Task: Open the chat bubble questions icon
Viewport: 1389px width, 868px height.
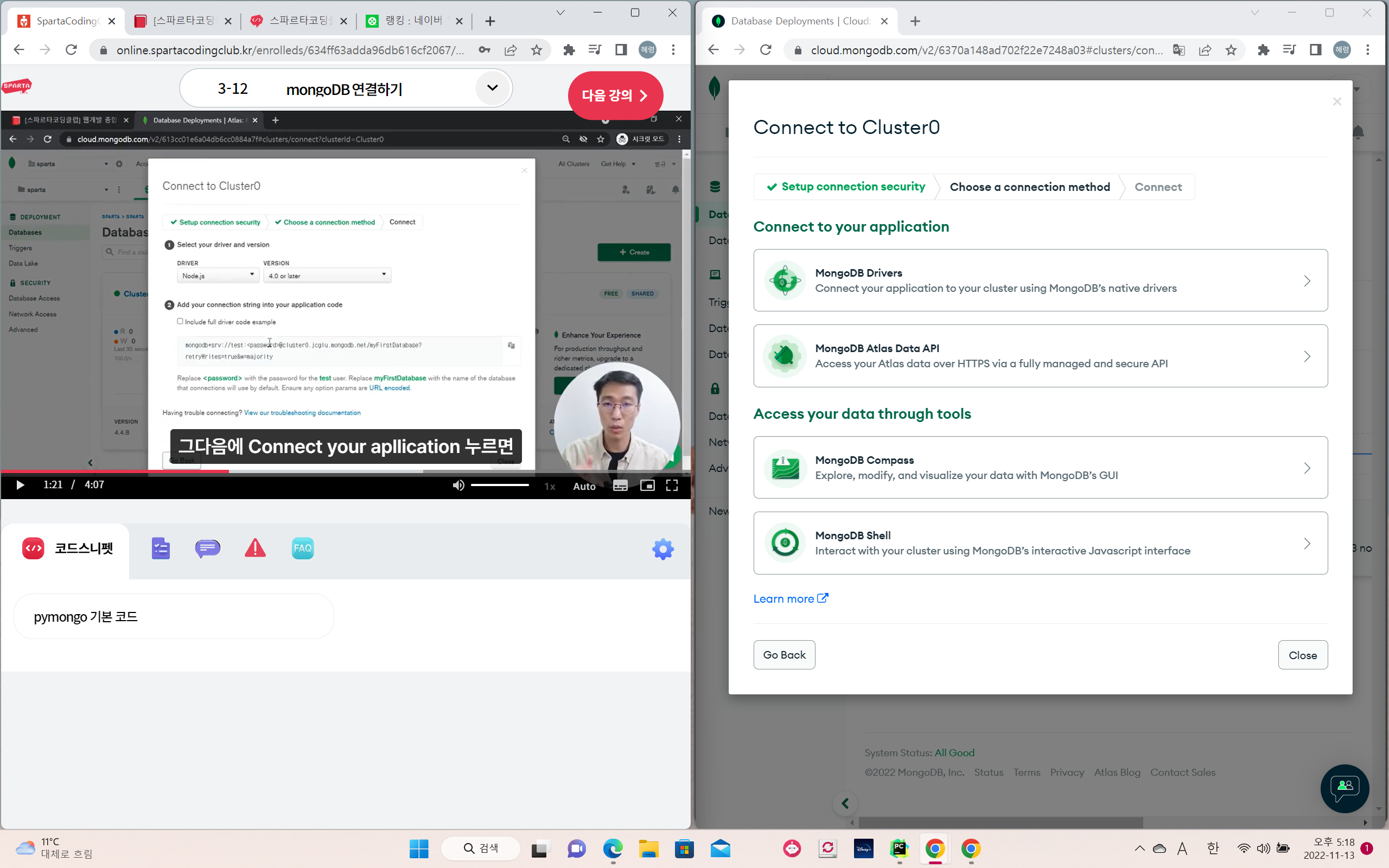Action: pyautogui.click(x=207, y=548)
